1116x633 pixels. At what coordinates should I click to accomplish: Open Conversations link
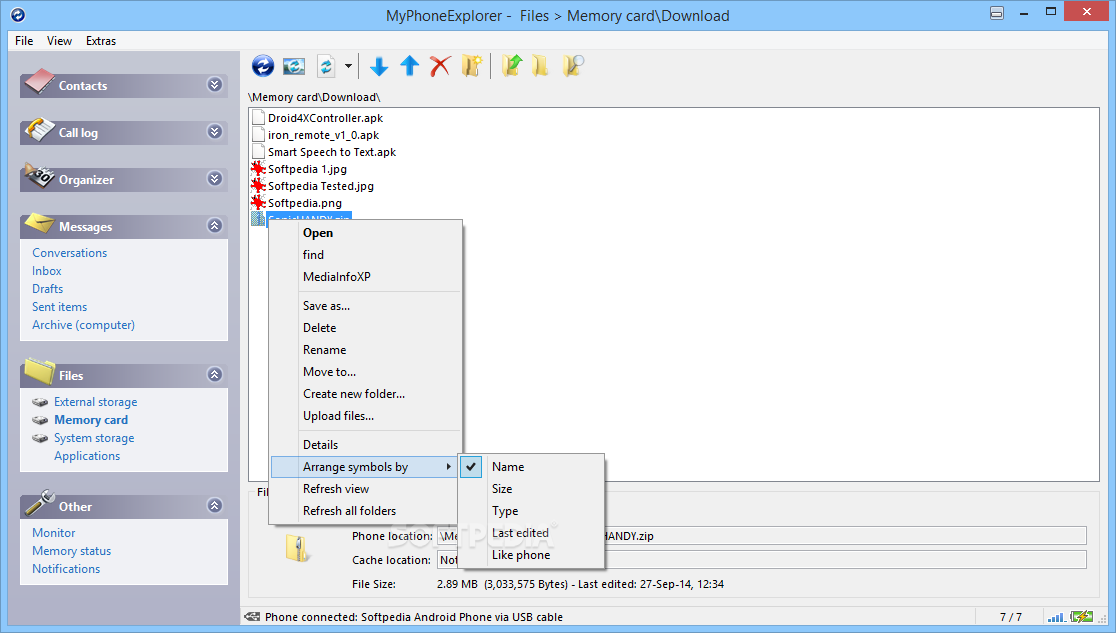pos(70,253)
